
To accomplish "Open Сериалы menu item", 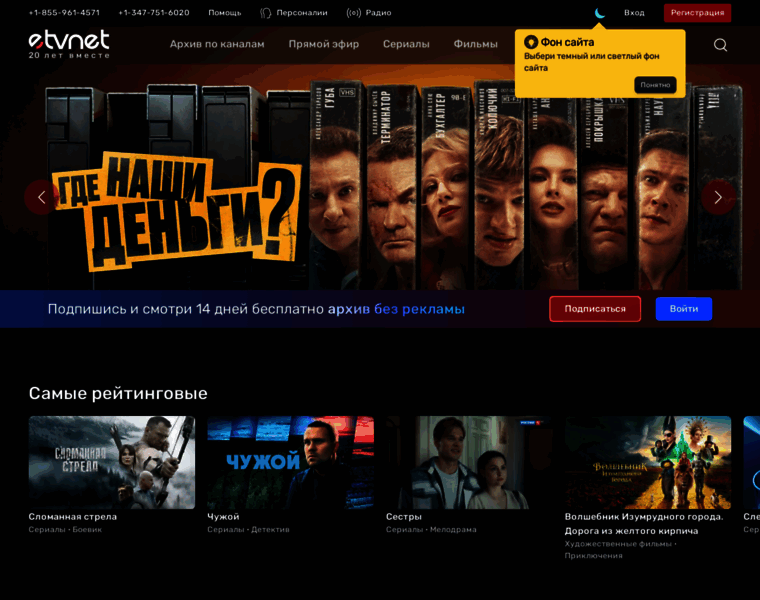I will pyautogui.click(x=406, y=44).
